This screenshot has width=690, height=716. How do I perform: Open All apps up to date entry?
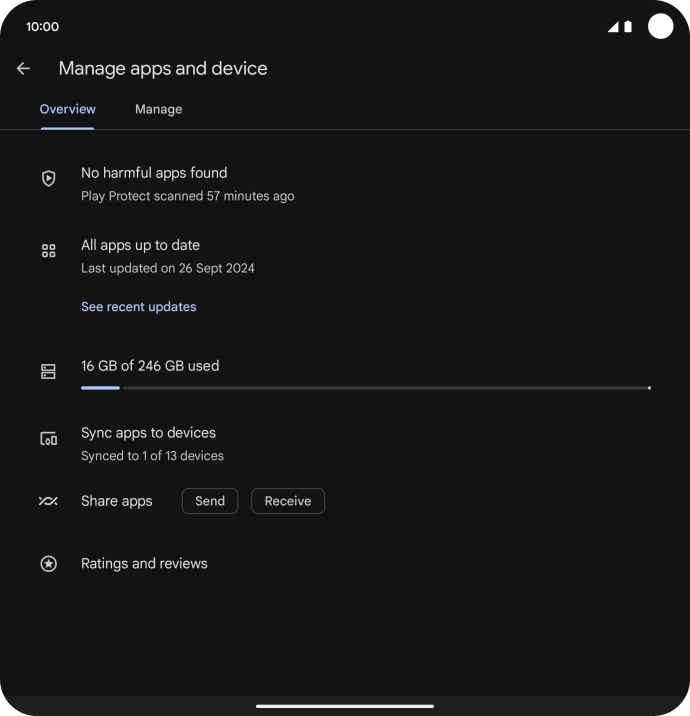click(141, 245)
